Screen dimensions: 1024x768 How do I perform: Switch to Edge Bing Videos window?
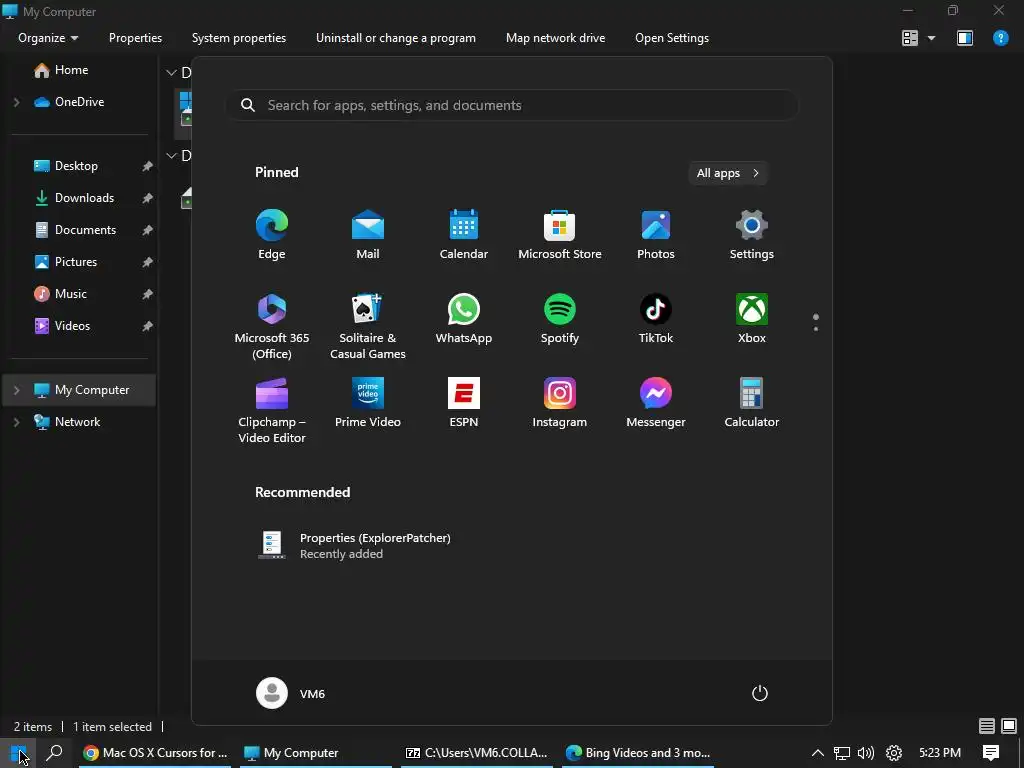tap(637, 753)
